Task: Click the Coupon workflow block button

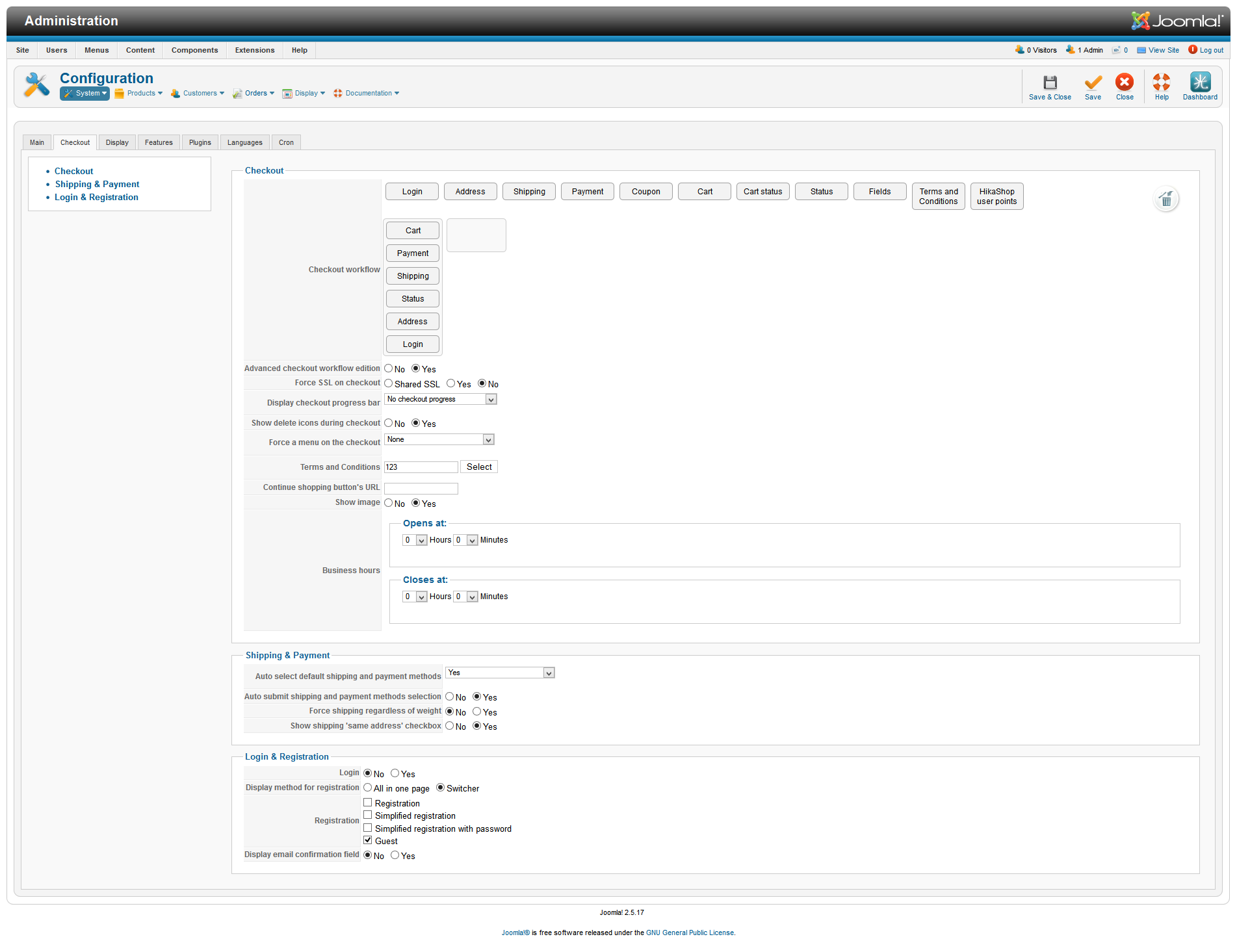Action: click(645, 192)
